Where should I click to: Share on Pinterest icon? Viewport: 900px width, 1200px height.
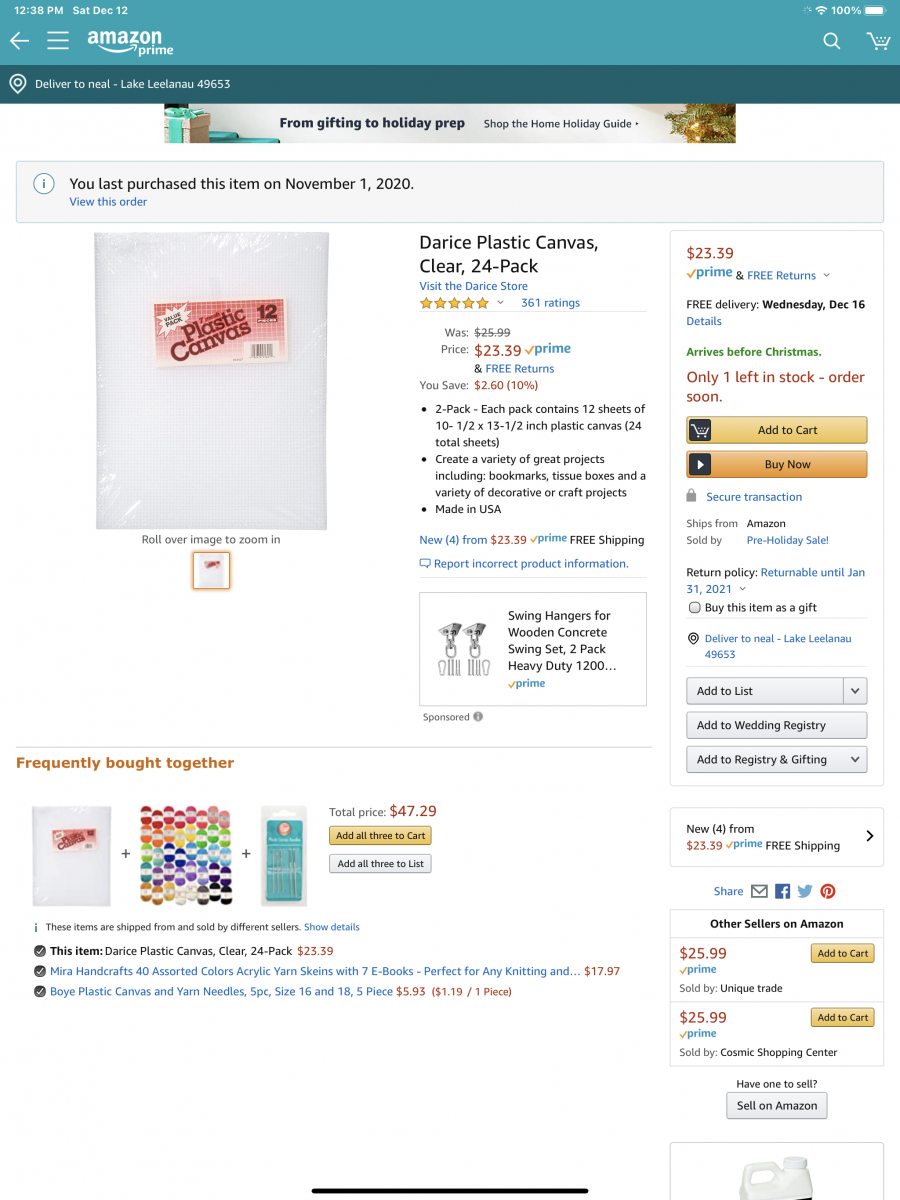828,891
